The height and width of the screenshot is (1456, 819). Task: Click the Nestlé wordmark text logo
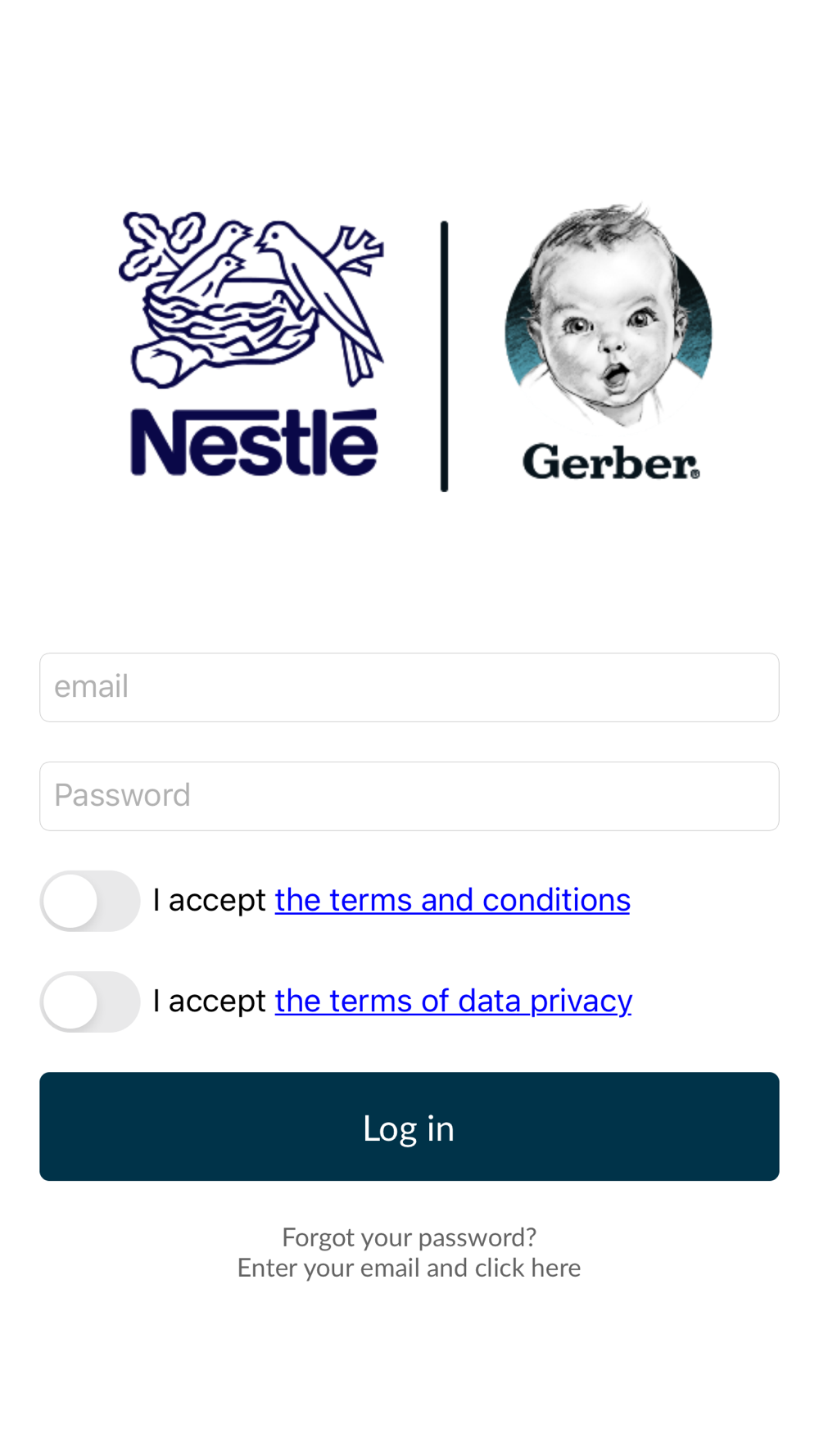(254, 443)
